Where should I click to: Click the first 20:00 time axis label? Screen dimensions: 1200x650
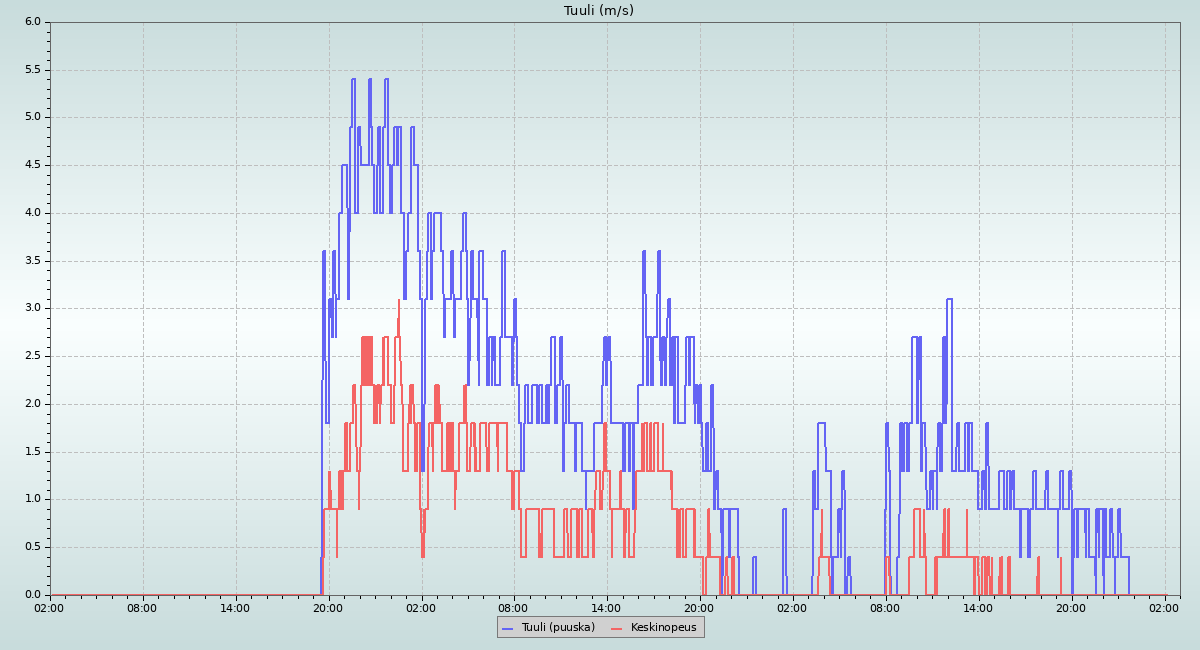coord(328,607)
